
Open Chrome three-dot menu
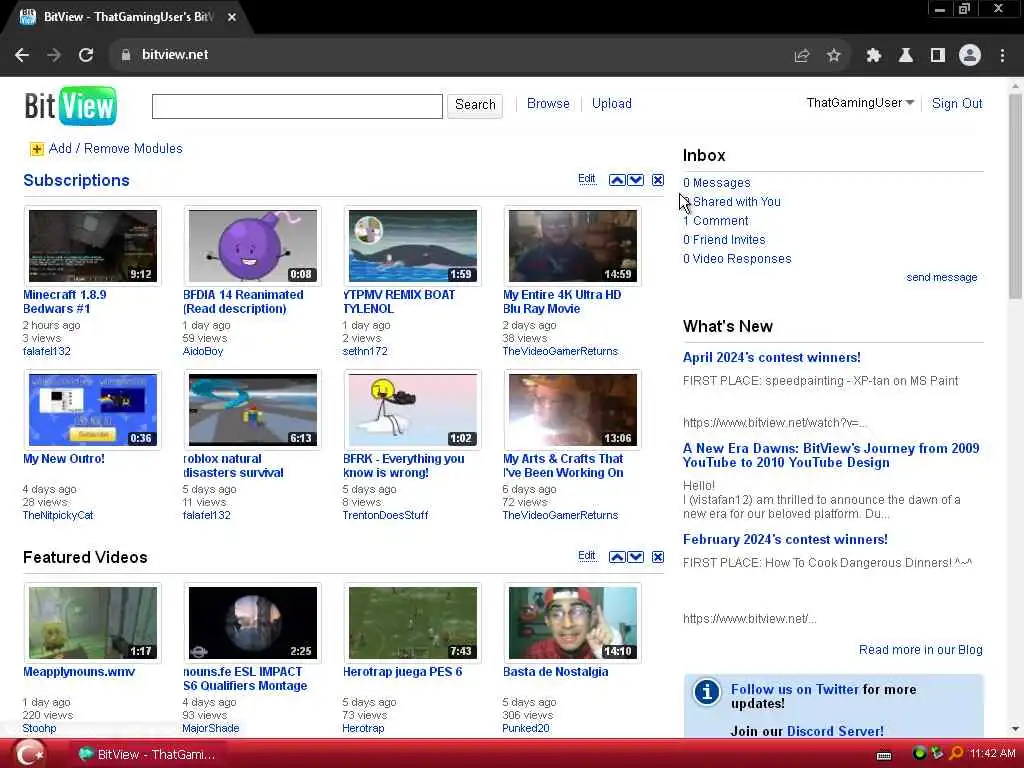(1002, 56)
